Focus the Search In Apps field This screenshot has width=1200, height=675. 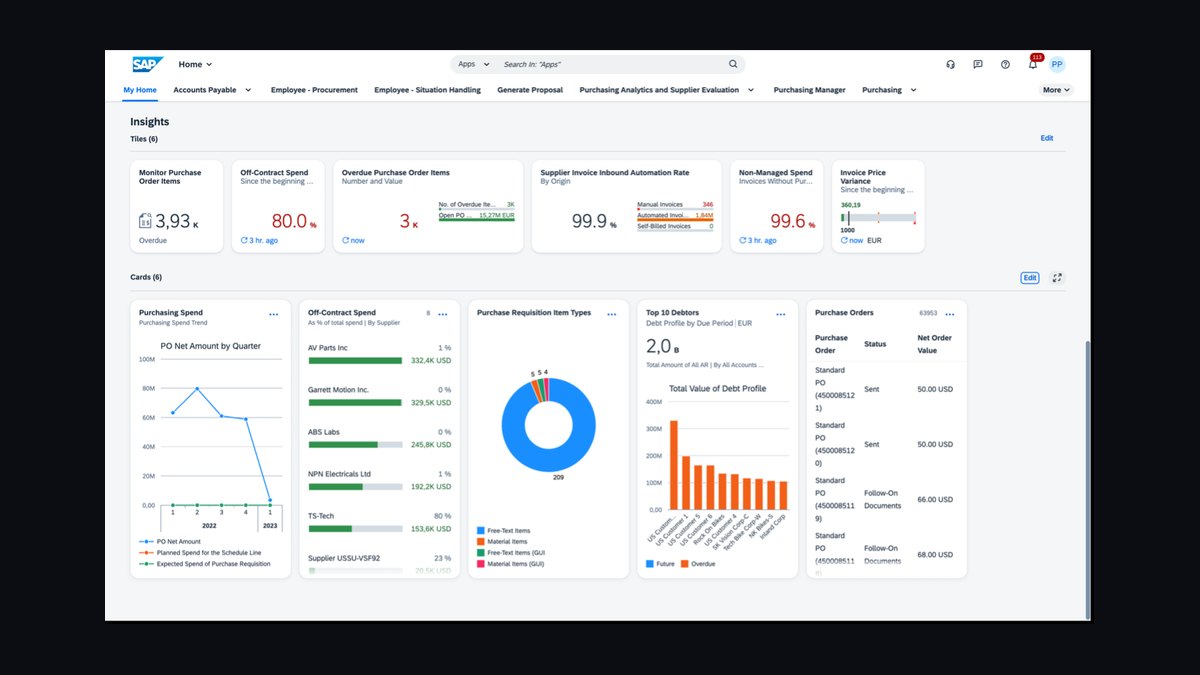click(610, 64)
